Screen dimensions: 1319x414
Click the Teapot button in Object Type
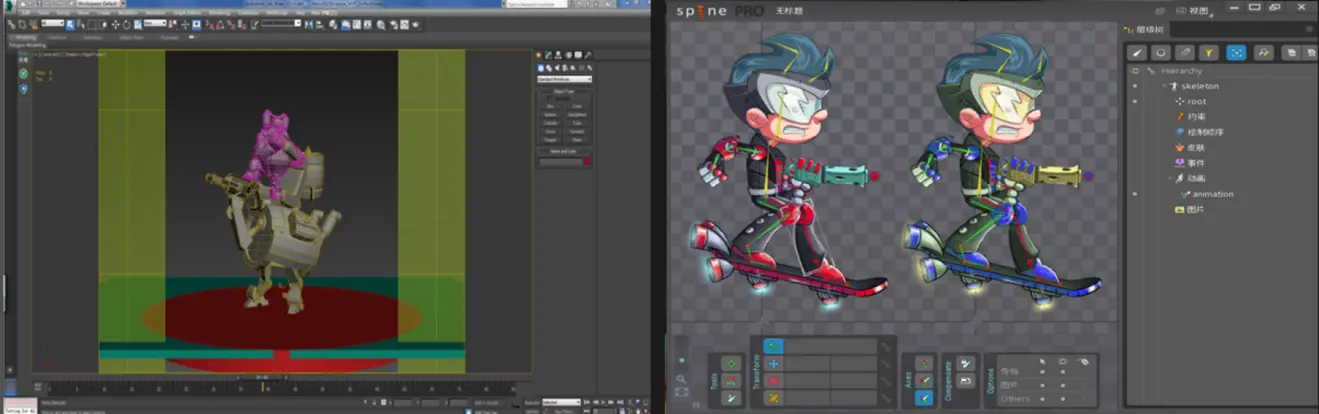[549, 140]
